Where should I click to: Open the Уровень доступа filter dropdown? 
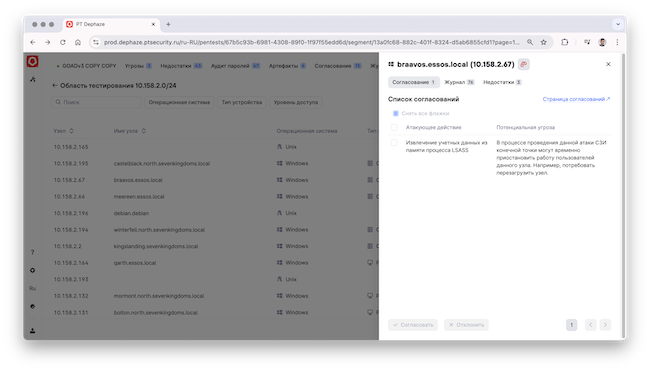point(296,102)
